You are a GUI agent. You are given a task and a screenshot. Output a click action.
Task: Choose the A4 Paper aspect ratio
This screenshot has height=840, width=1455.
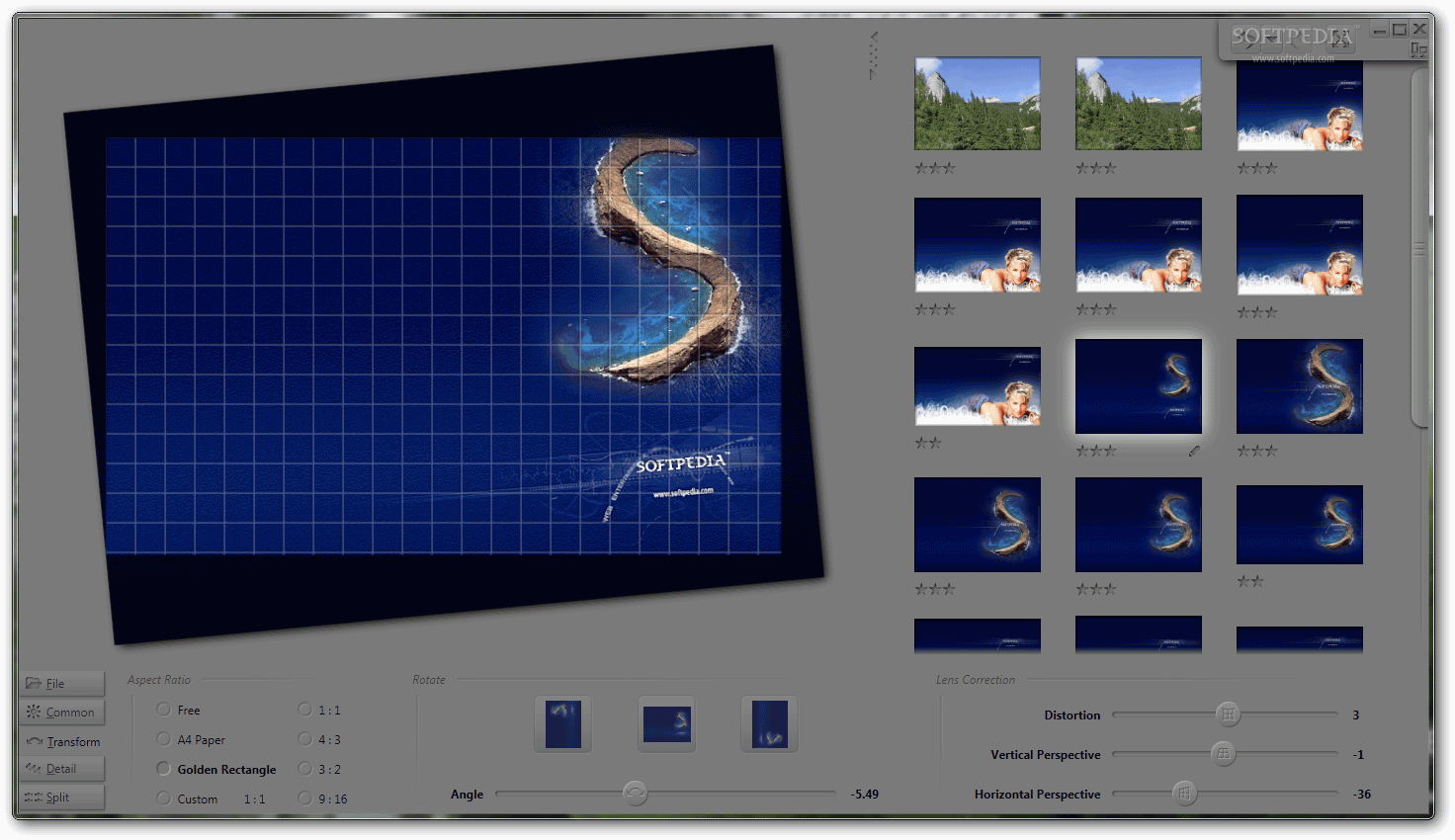tap(163, 739)
